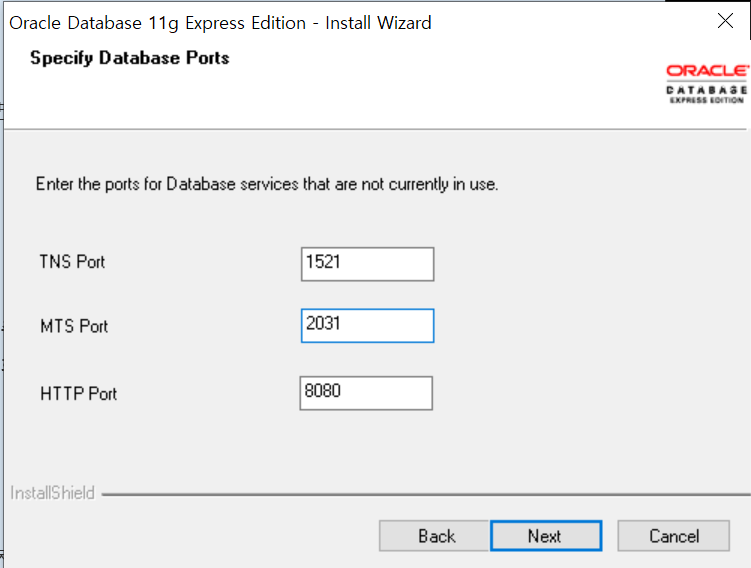Image resolution: width=751 pixels, height=568 pixels.
Task: Click the 'Enter the ports for Database services' instruction
Action: tap(267, 184)
